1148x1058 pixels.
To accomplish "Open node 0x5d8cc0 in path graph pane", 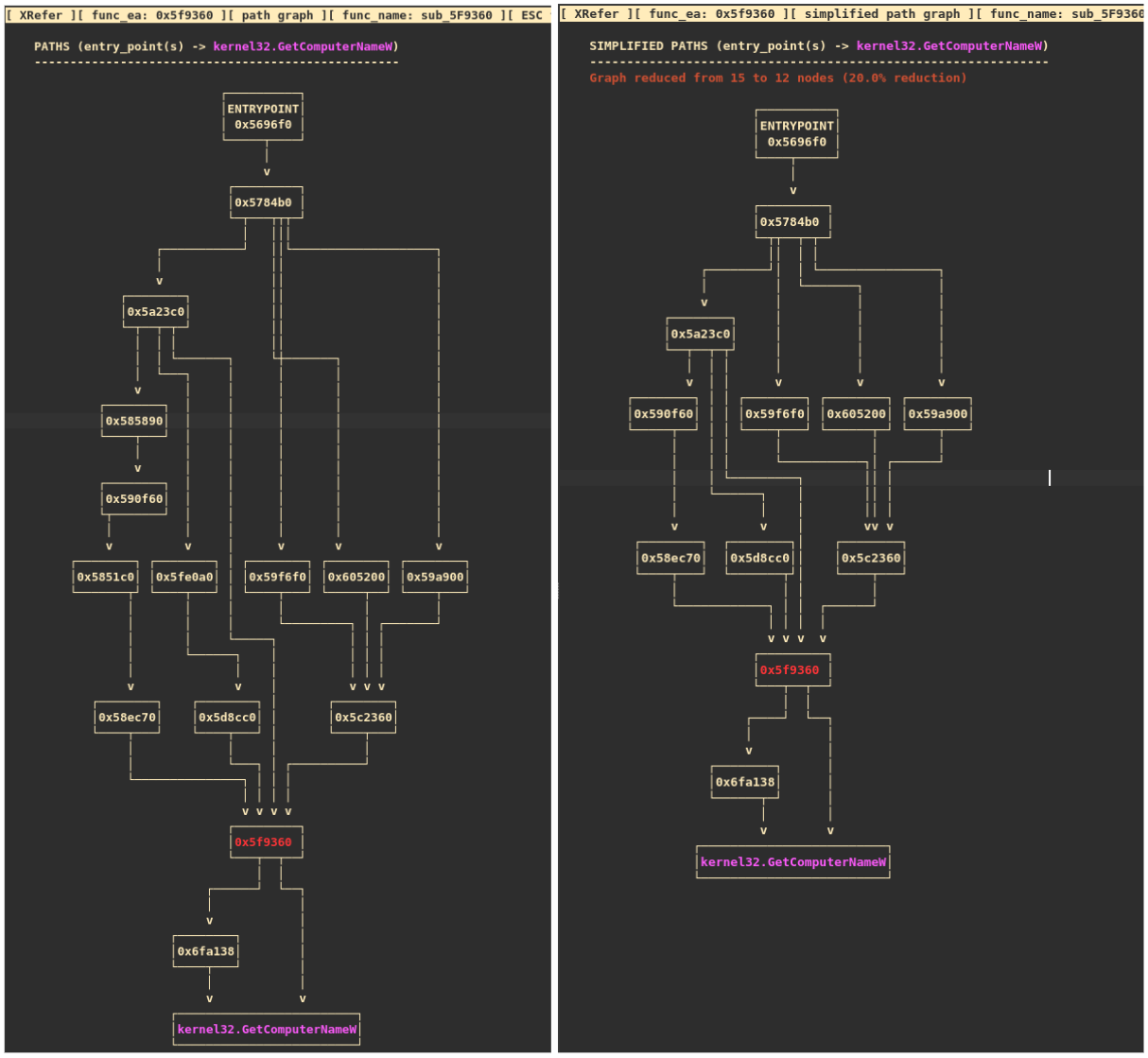I will [227, 717].
